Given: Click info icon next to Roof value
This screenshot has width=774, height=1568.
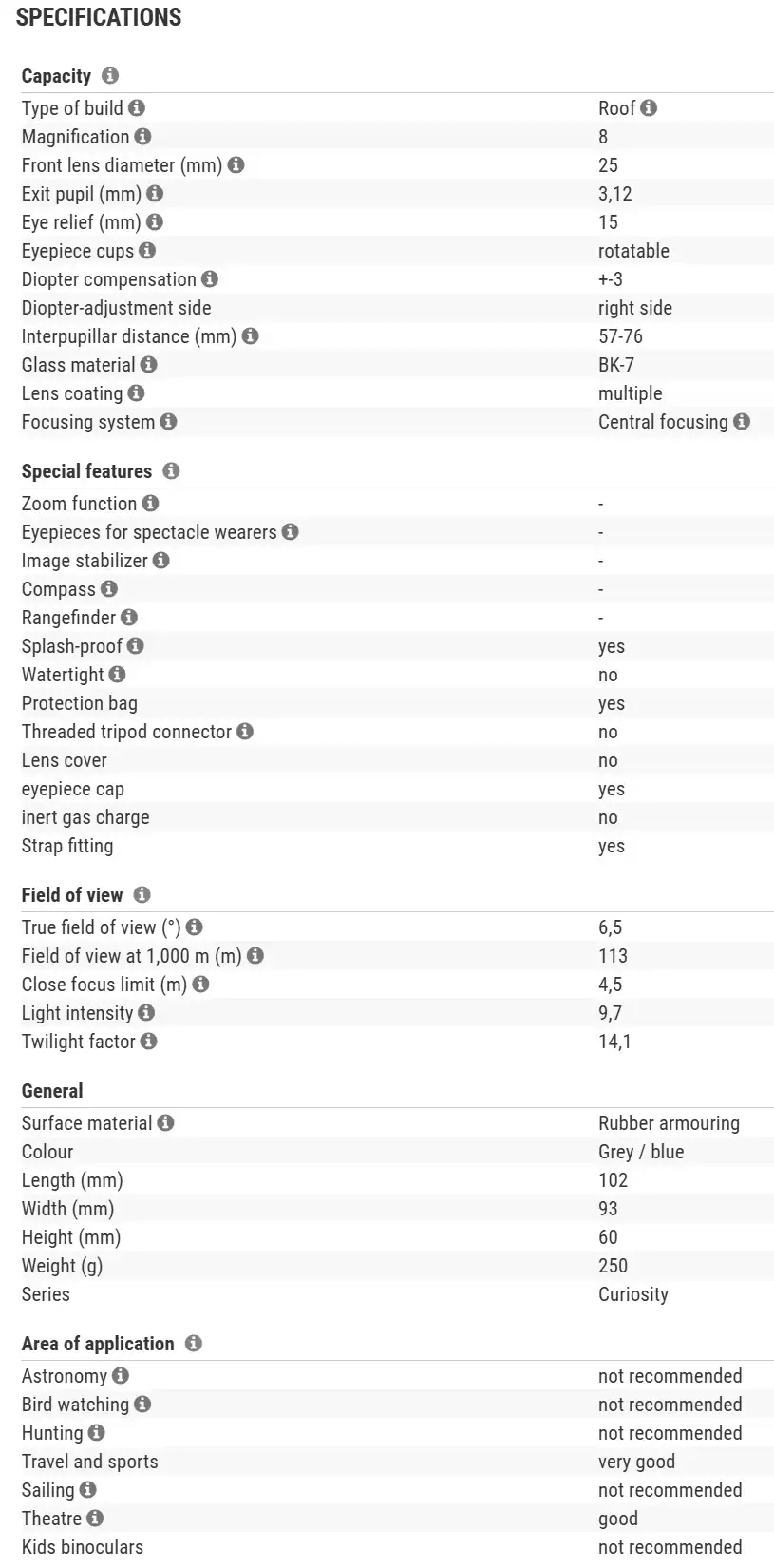Looking at the screenshot, I should [649, 108].
